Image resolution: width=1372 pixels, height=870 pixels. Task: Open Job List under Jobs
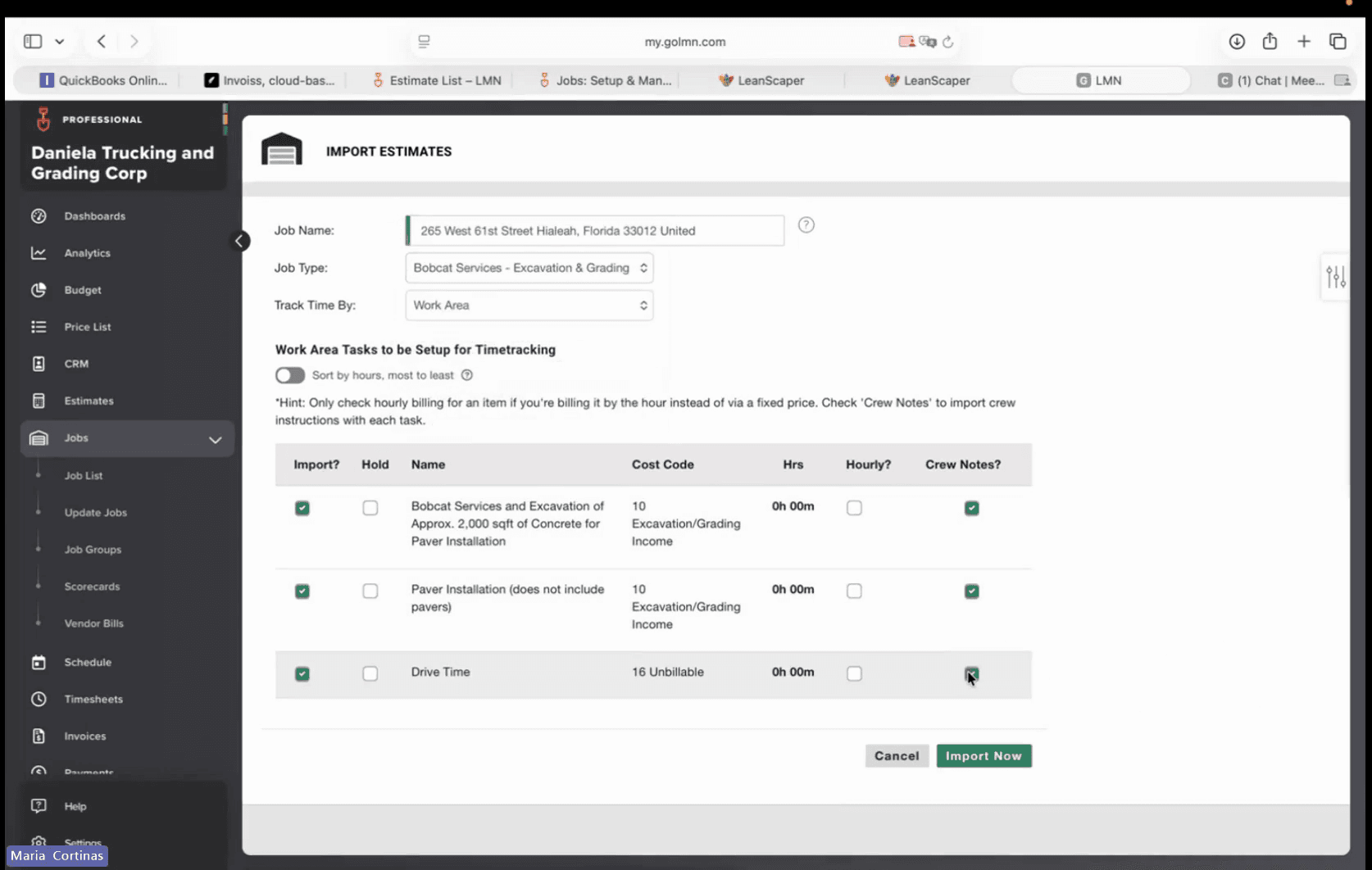(x=84, y=475)
